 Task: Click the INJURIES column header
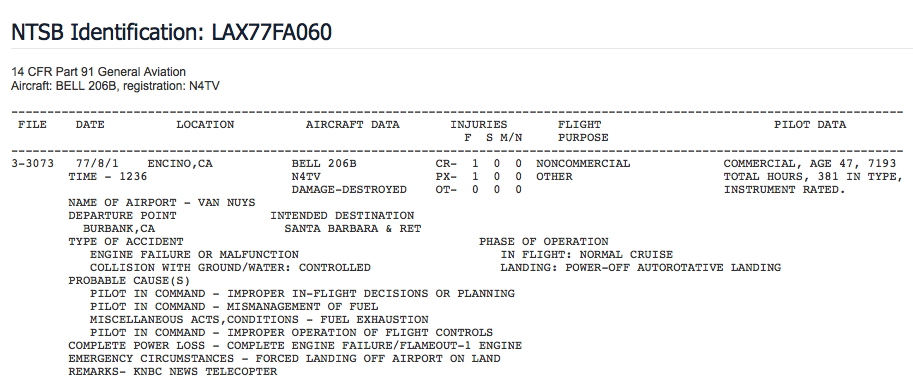478,125
